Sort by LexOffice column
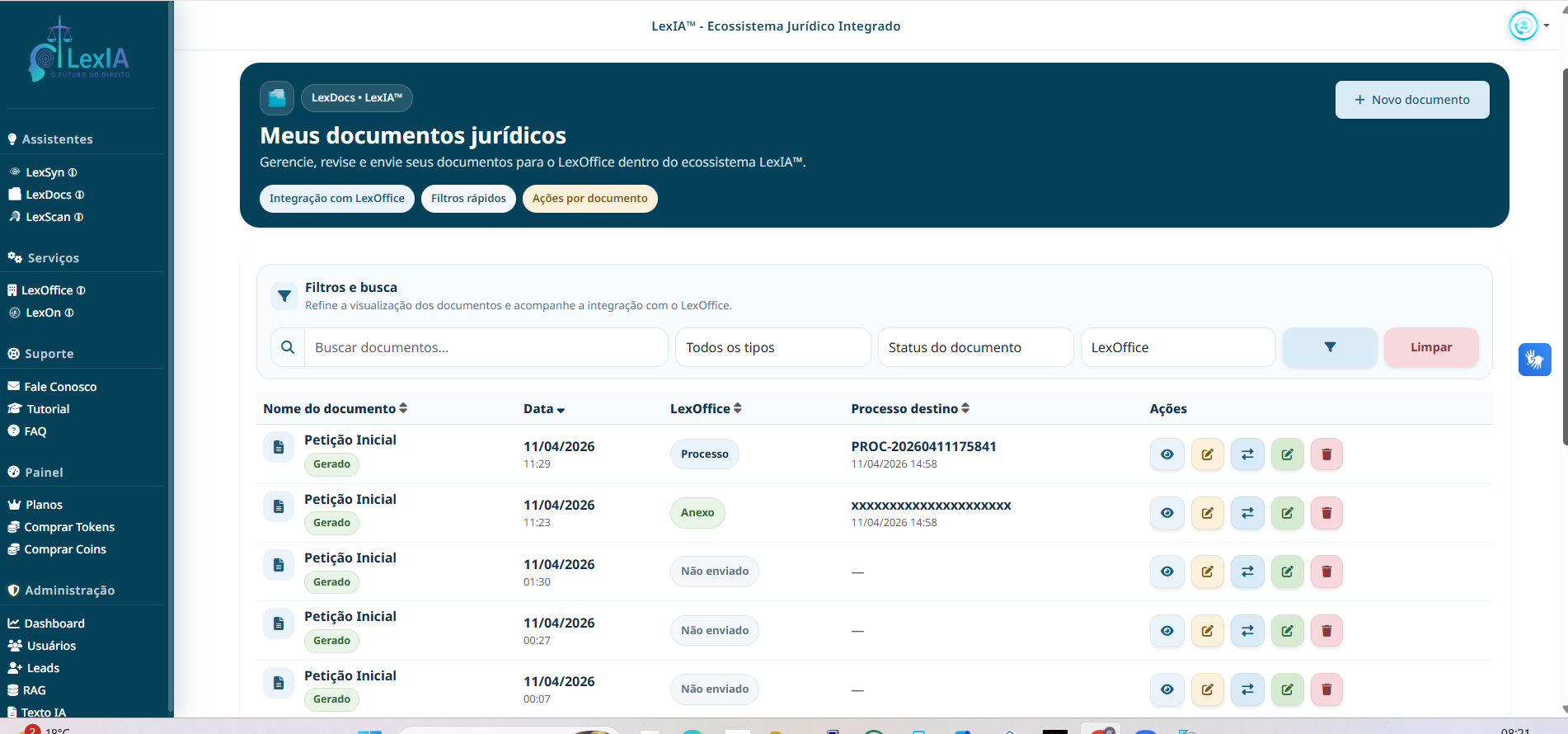Image resolution: width=1568 pixels, height=734 pixels. [x=706, y=408]
